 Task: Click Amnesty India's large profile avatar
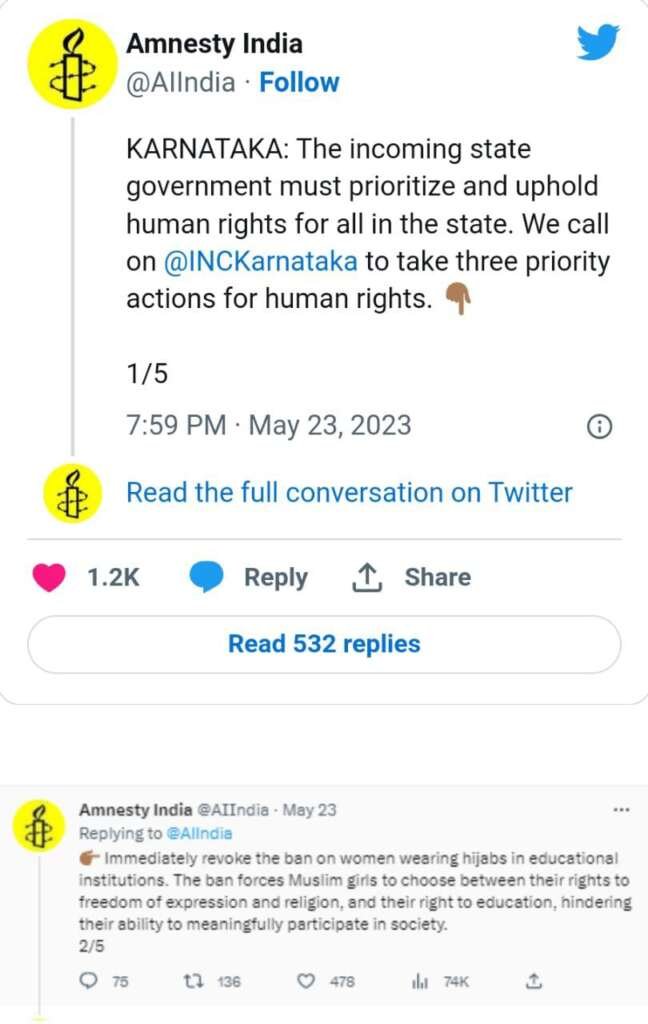click(x=73, y=64)
